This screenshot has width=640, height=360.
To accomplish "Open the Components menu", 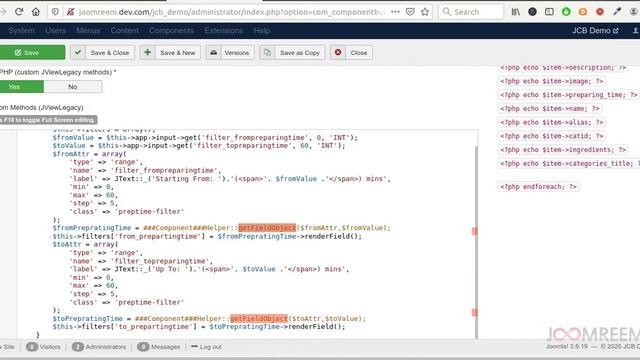I will click(171, 31).
